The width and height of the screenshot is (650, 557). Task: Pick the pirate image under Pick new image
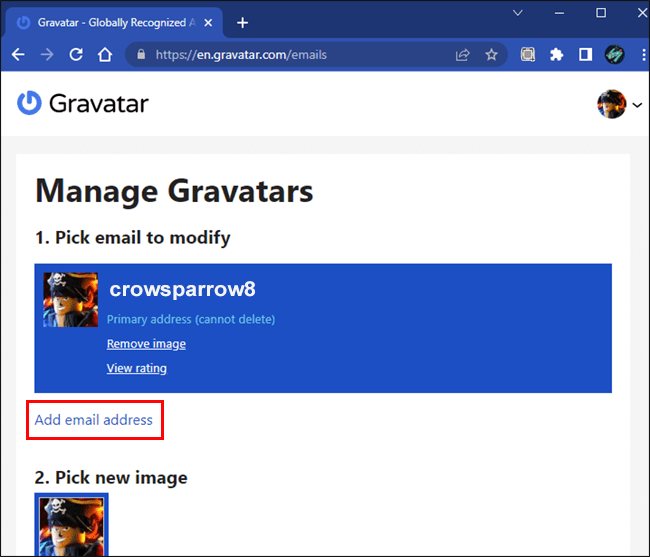[x=71, y=525]
